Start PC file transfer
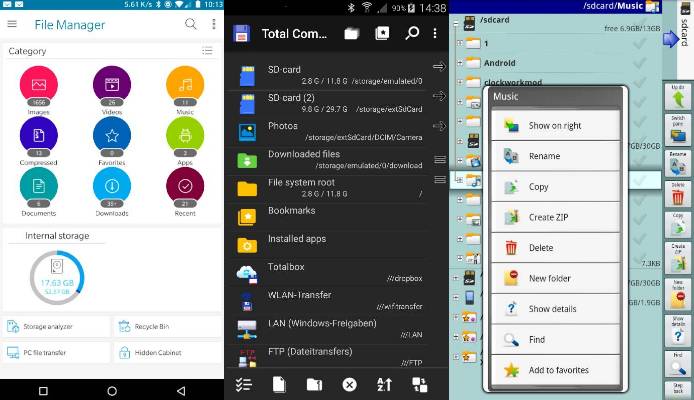Image resolution: width=694 pixels, height=400 pixels. coord(56,353)
